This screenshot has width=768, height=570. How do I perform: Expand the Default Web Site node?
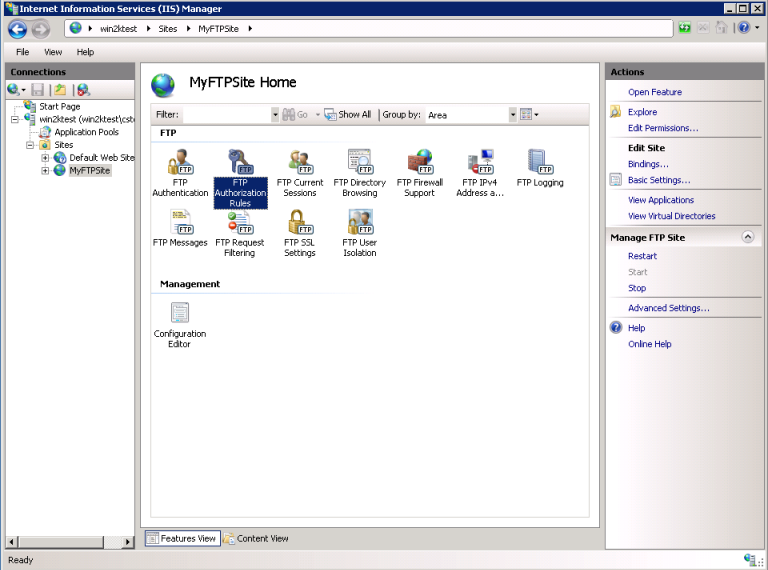tap(45, 158)
